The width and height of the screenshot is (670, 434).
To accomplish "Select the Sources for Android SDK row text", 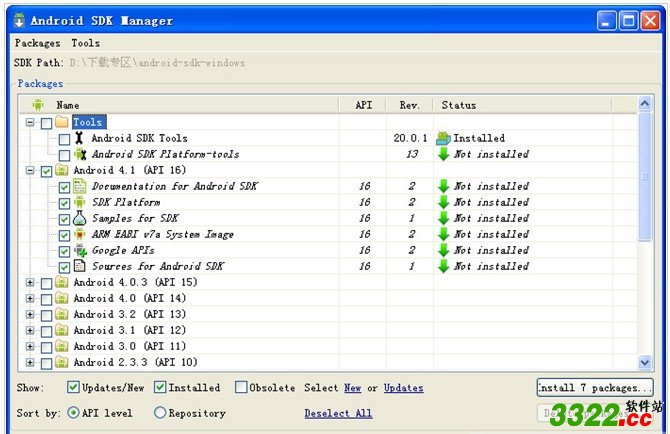I will [x=158, y=266].
